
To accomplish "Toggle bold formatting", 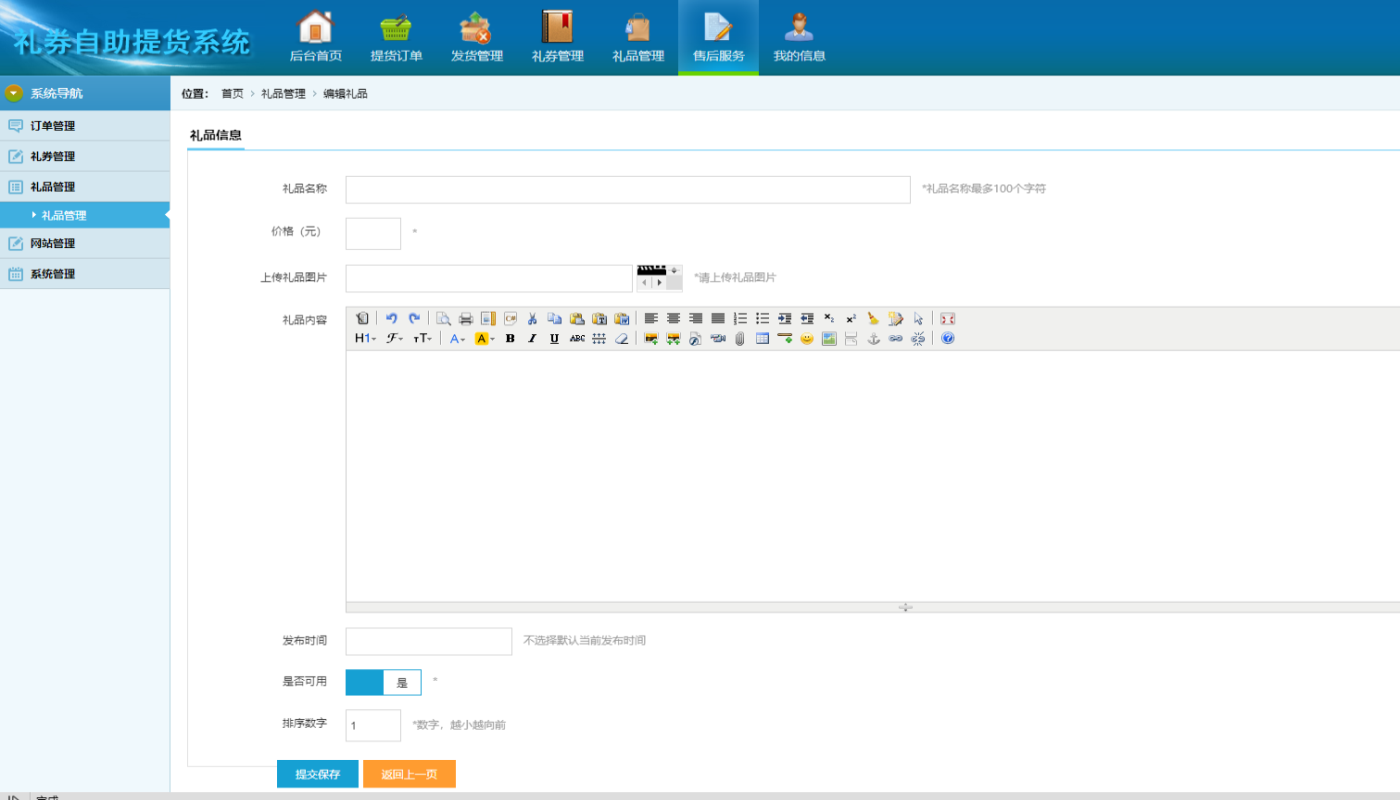I will point(510,339).
